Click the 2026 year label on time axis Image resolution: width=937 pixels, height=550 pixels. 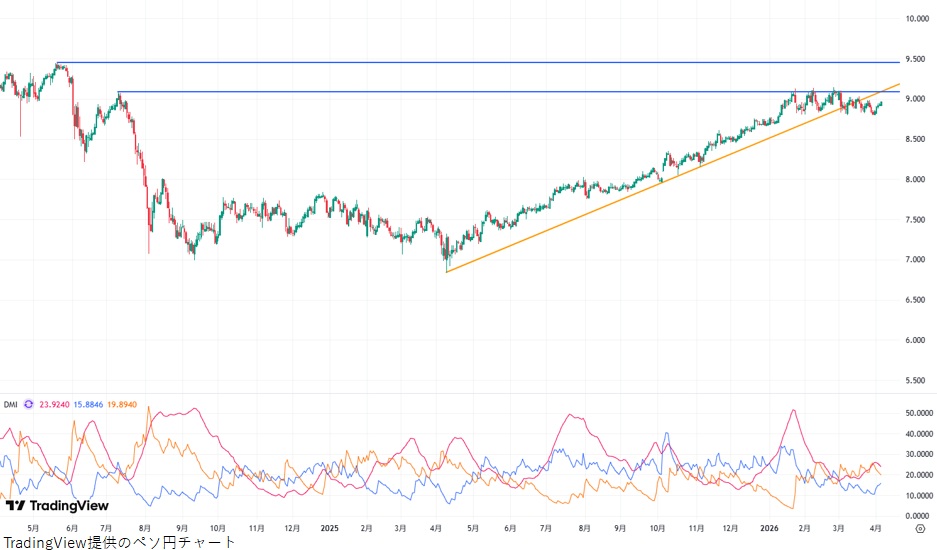[768, 527]
